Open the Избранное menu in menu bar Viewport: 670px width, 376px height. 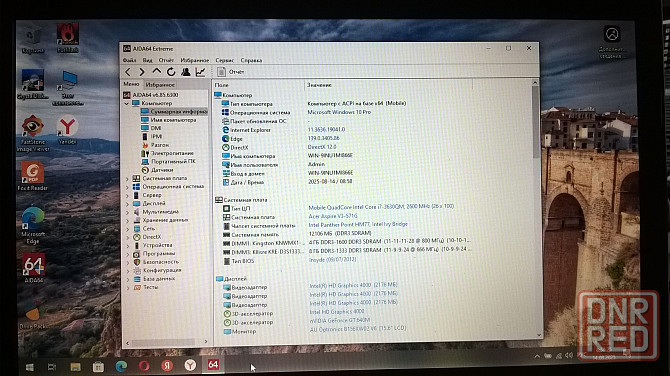point(195,60)
